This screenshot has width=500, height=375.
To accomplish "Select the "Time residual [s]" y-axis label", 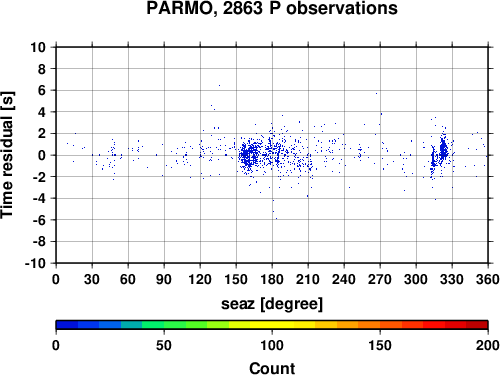I will 7,155.
